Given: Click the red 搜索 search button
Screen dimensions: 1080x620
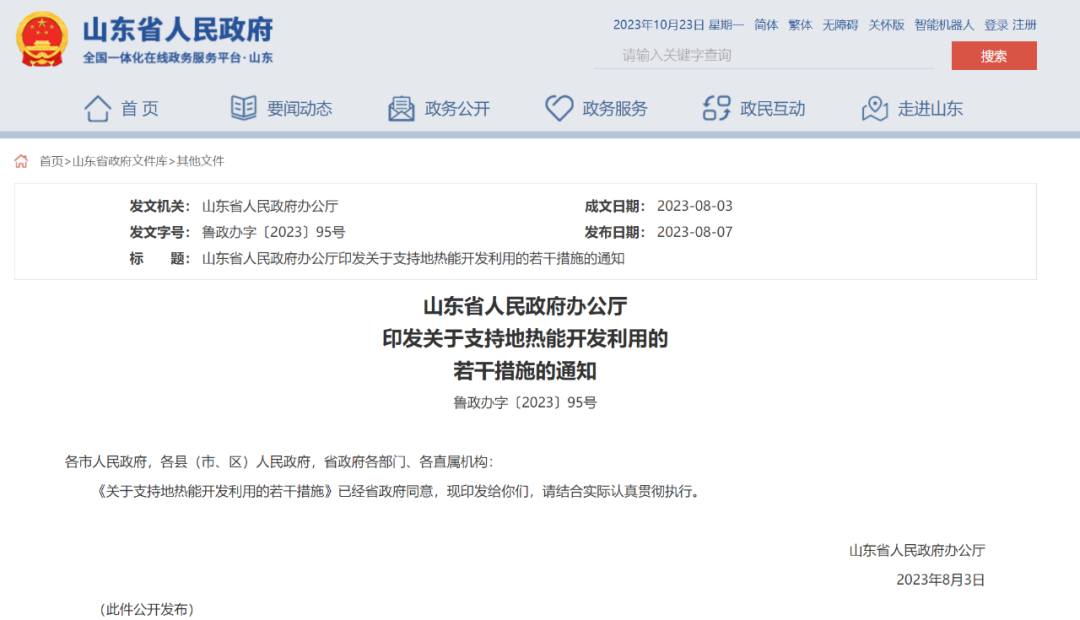Looking at the screenshot, I should coord(994,56).
